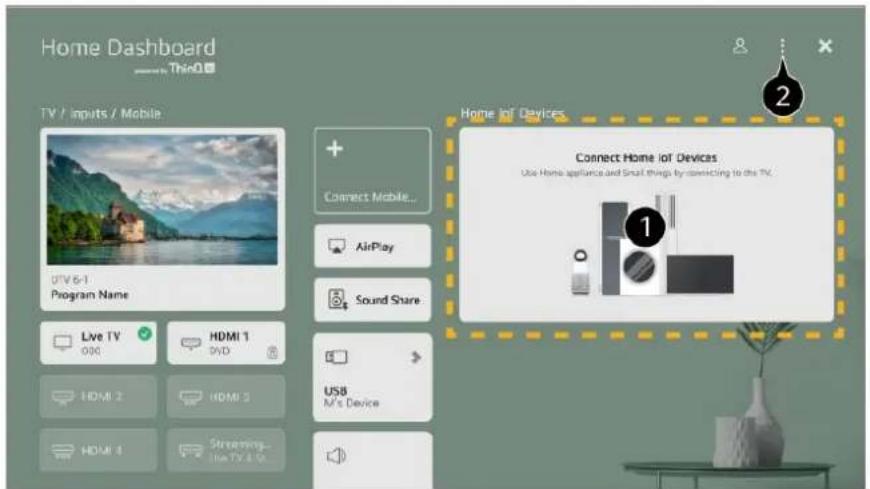Click the HDMI 3 connector icon
Viewport: 870px width, 489px height.
click(190, 397)
